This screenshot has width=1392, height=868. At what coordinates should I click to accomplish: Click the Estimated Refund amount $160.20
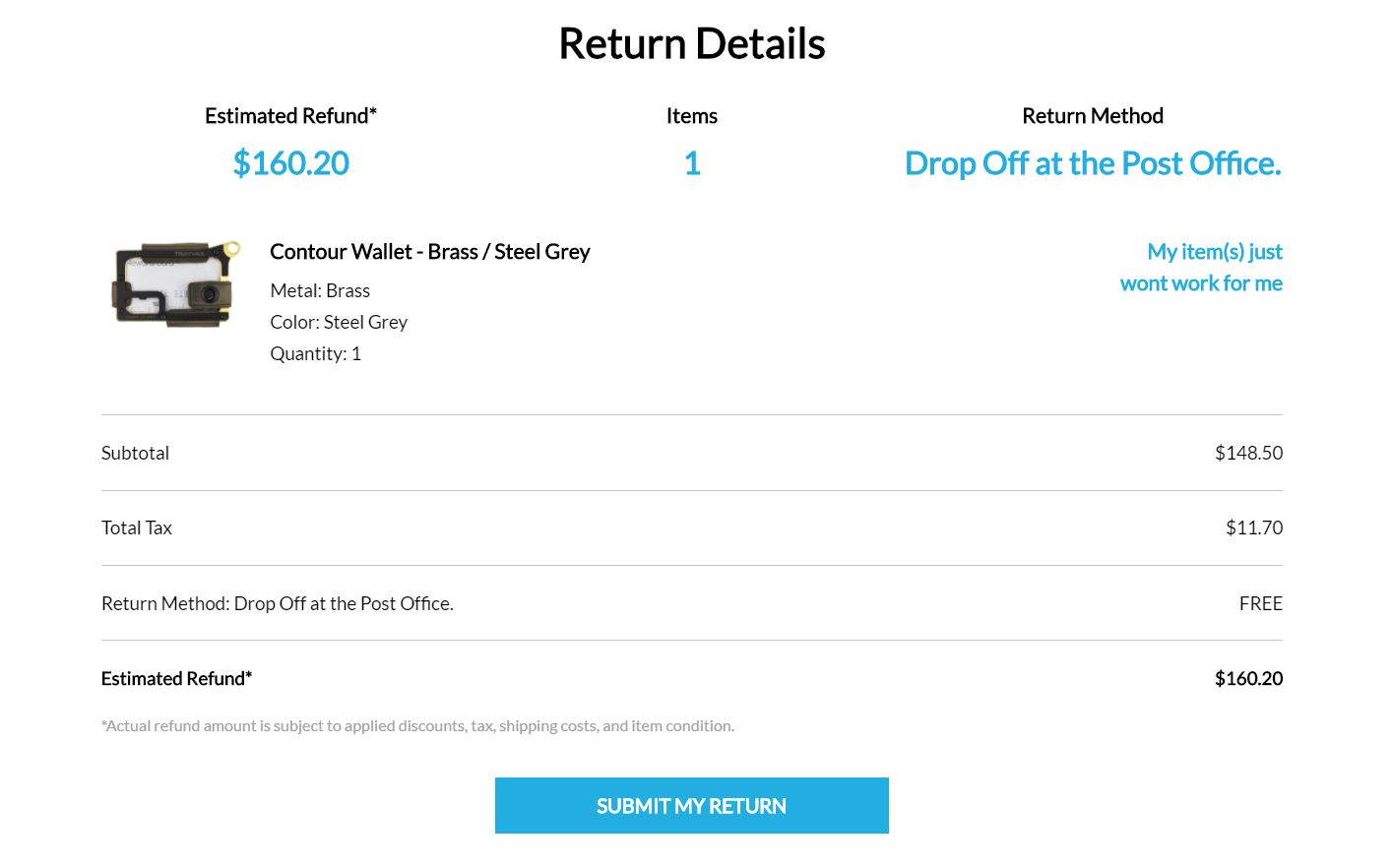(x=290, y=162)
